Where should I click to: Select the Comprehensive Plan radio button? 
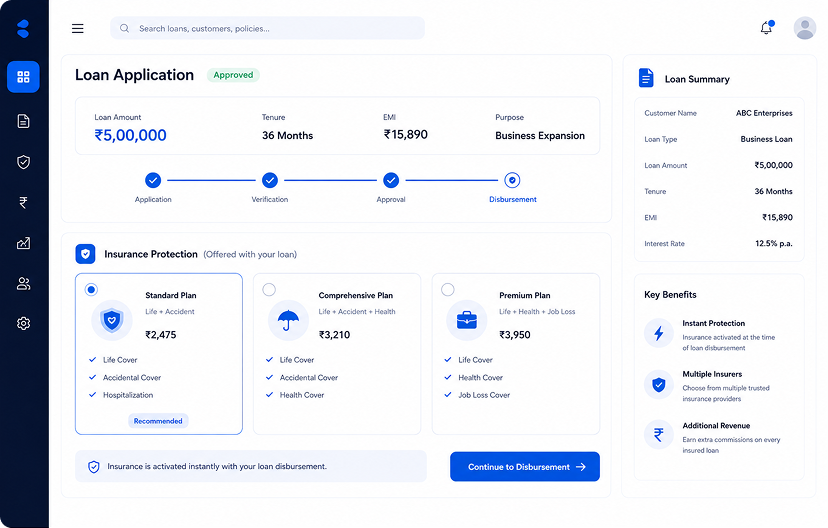click(x=269, y=289)
